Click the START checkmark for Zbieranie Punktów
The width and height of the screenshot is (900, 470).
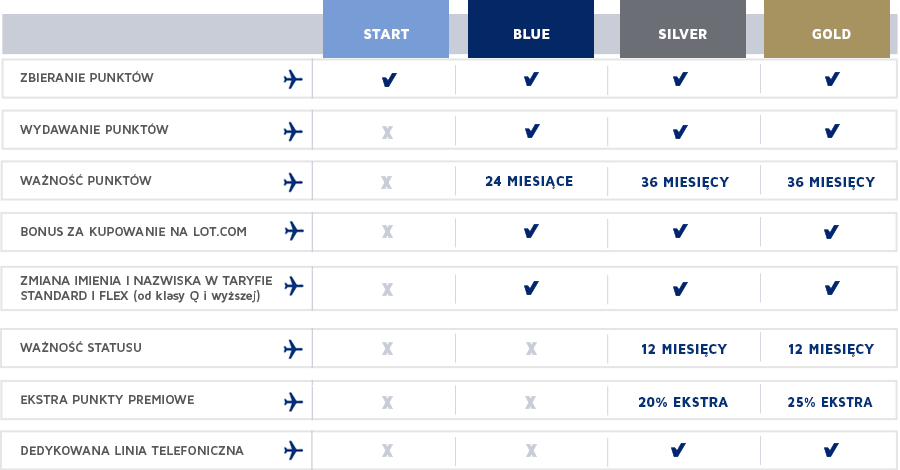coord(389,80)
